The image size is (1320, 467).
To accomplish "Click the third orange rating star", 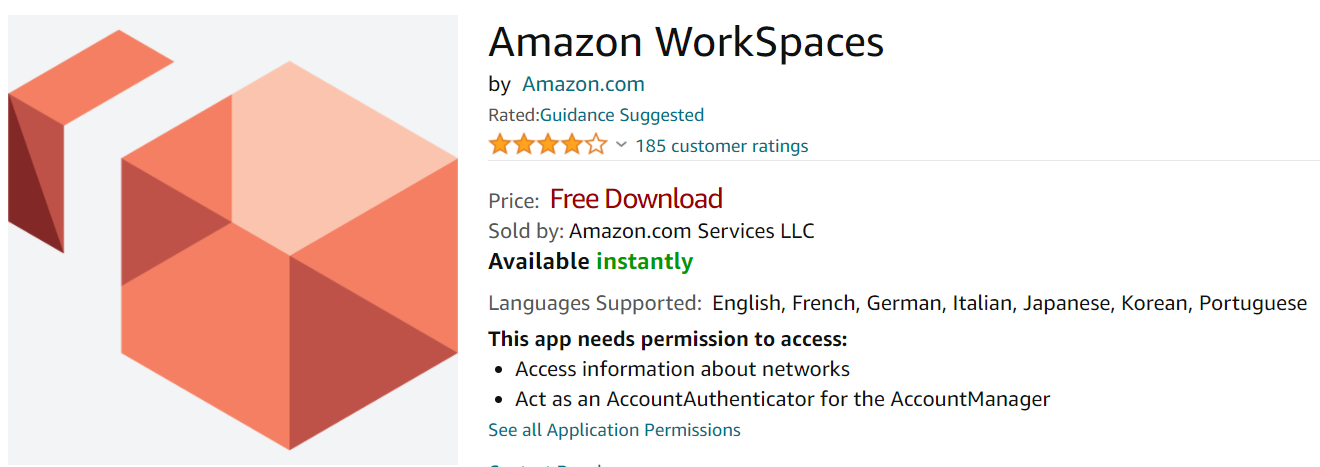I will click(547, 145).
